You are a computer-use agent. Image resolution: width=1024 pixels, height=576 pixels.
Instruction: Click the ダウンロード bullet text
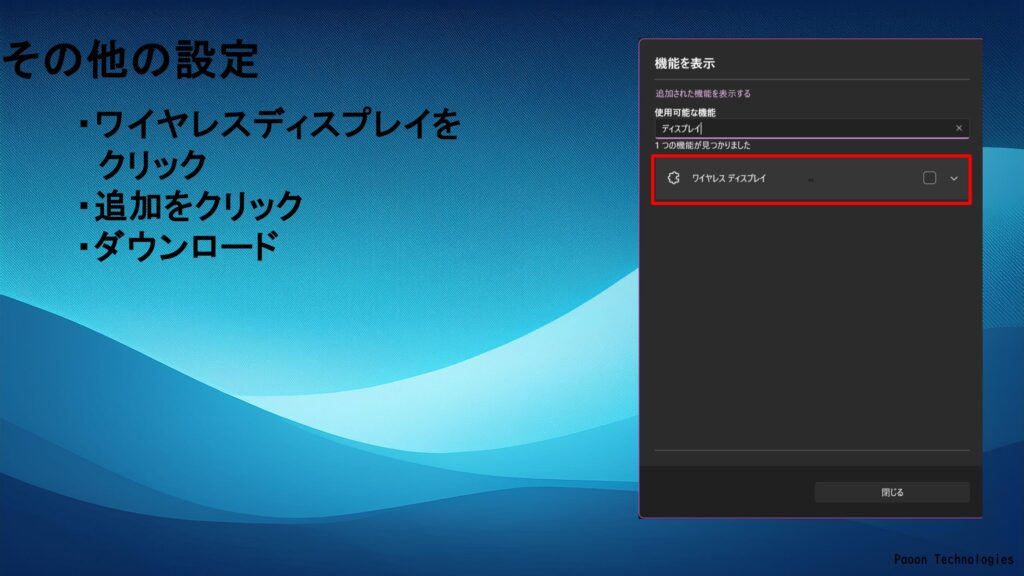tap(185, 246)
